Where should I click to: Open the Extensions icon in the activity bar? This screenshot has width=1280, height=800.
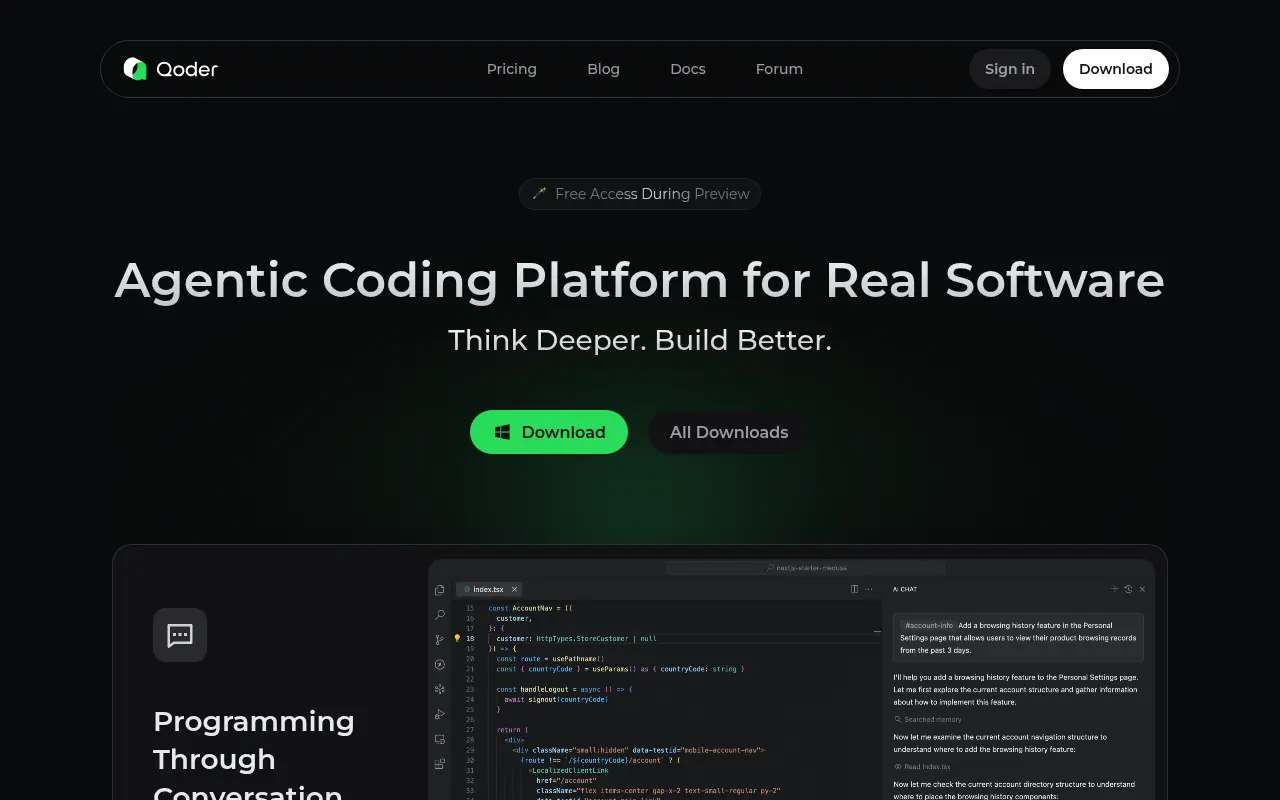(439, 762)
